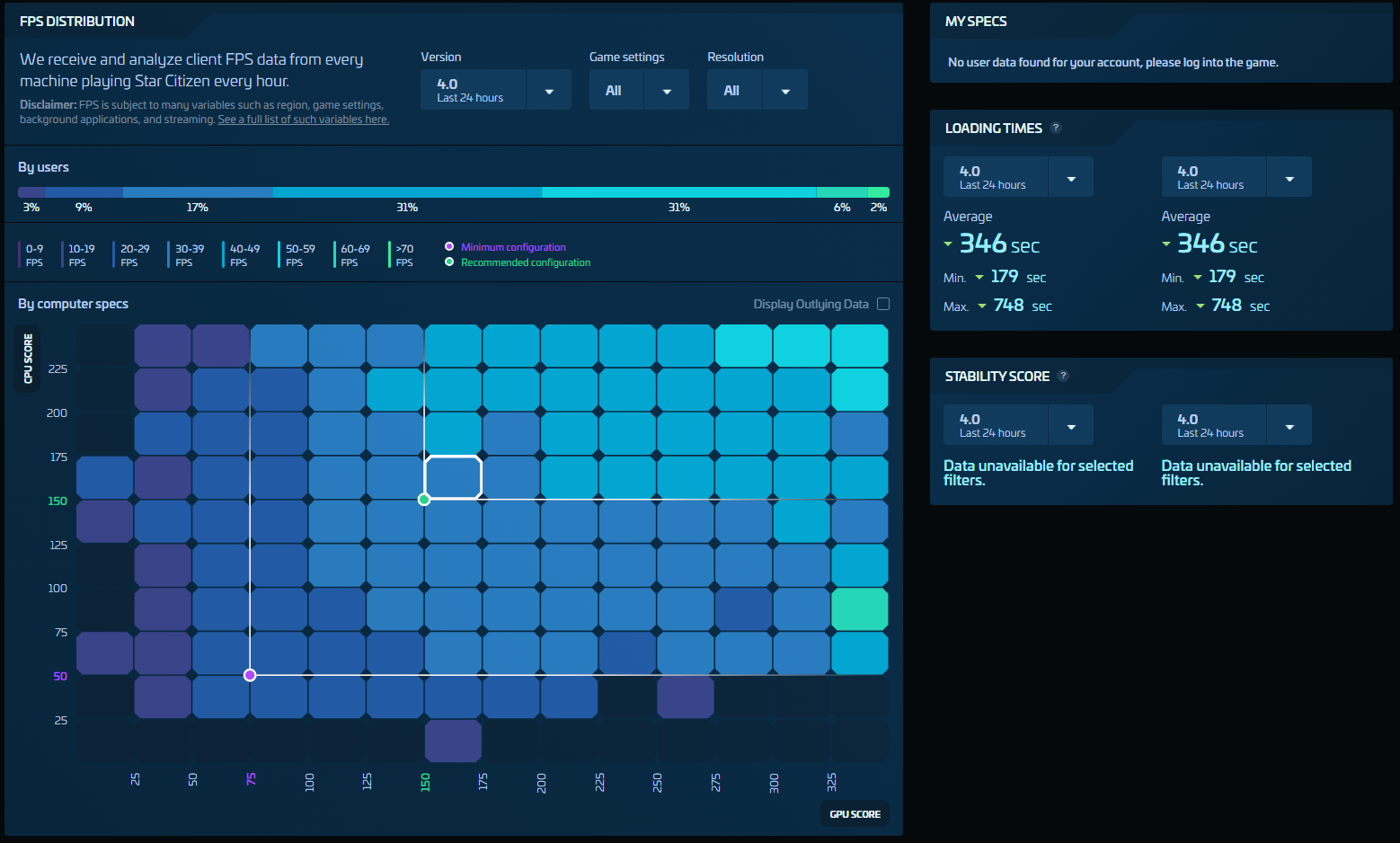Screen dimensions: 1400x843
Task: Click the green heatmap cell at the right edge
Action: coord(859,609)
